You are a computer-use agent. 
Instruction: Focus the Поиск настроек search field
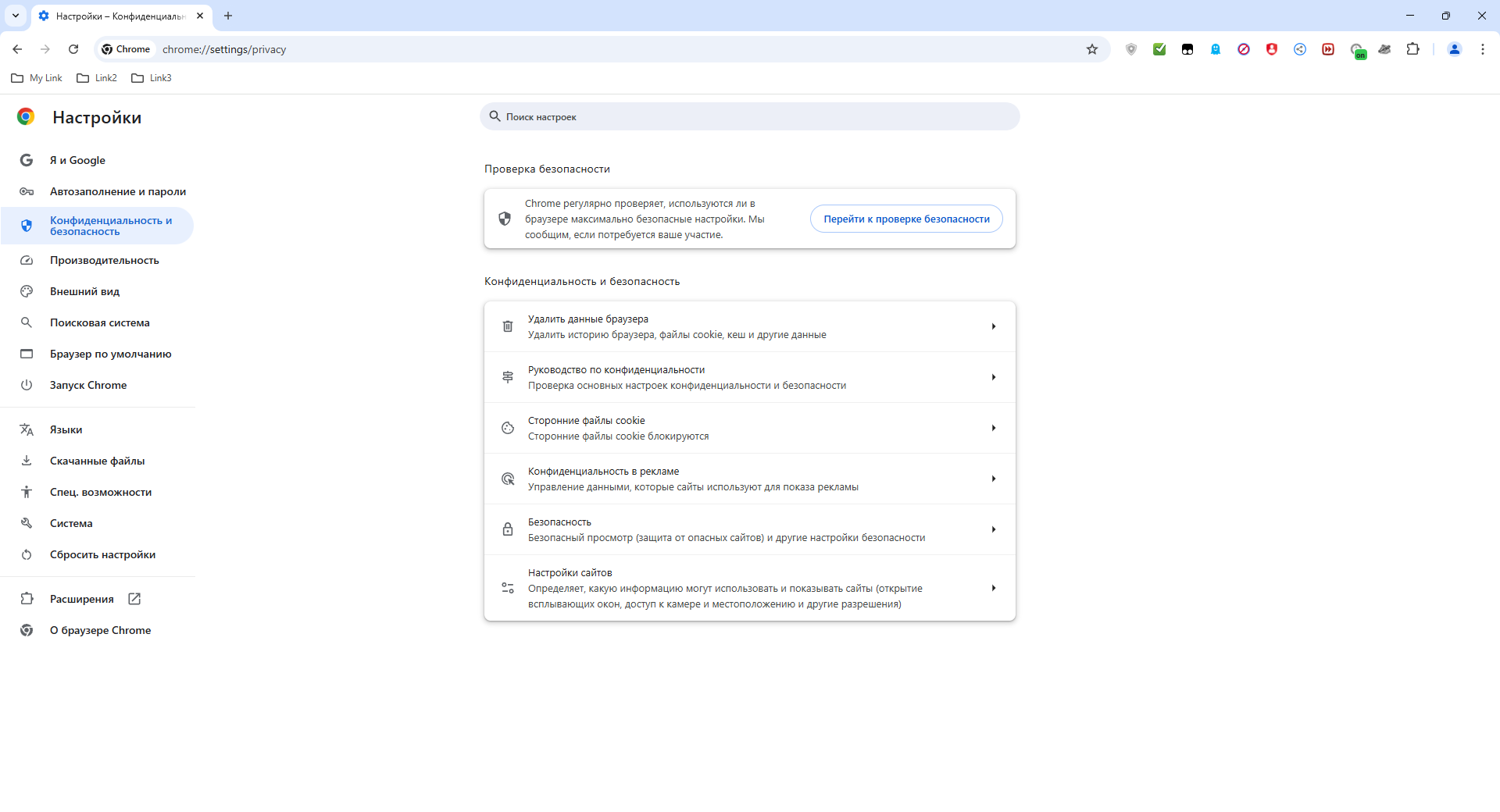point(750,116)
